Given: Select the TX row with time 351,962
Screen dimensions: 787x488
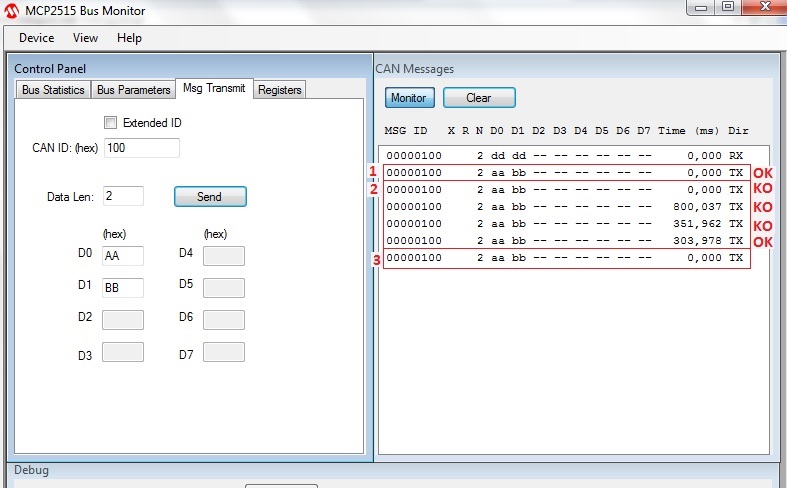Looking at the screenshot, I should 565,224.
